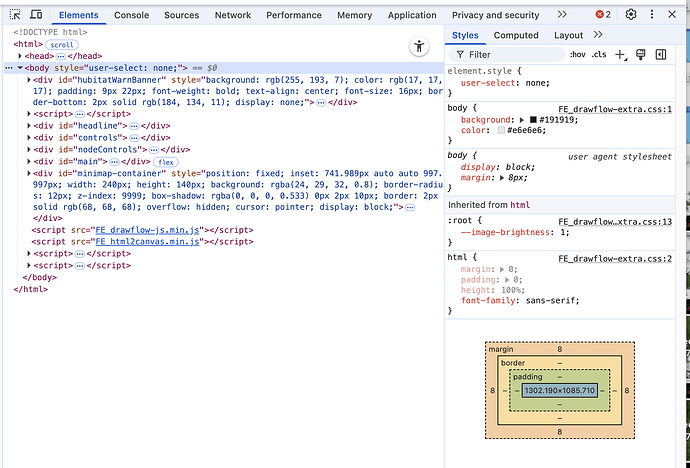Image resolution: width=690 pixels, height=468 pixels.
Task: Expand the head element node
Action: 20,56
